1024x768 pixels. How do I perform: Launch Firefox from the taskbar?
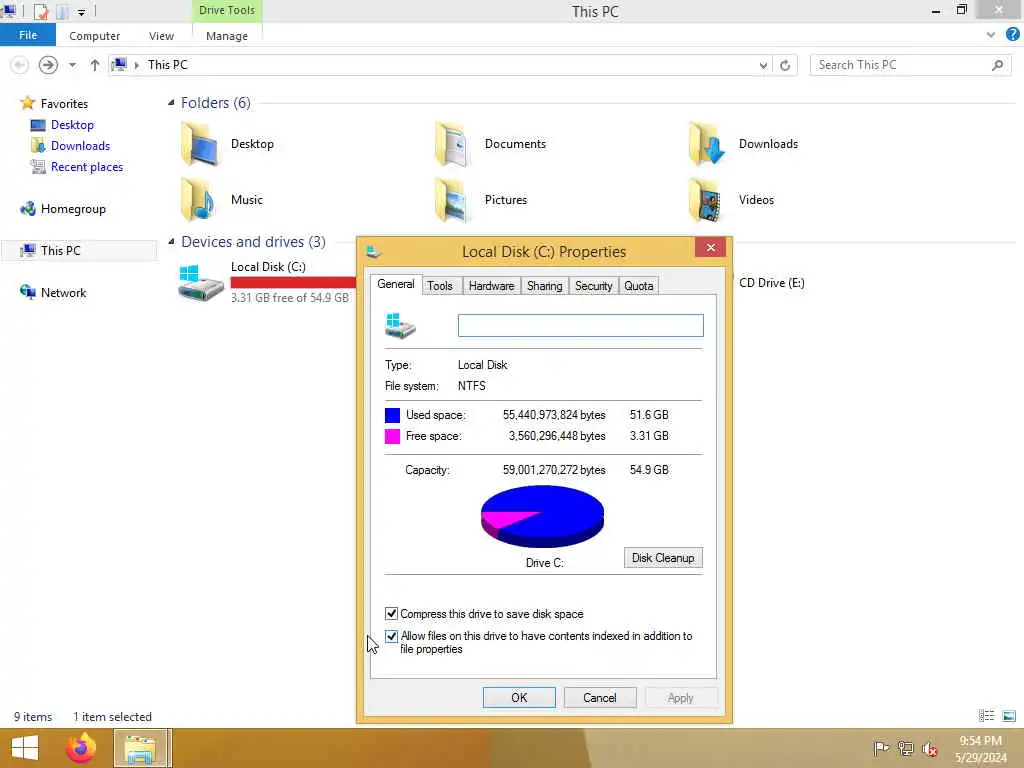tap(81, 748)
